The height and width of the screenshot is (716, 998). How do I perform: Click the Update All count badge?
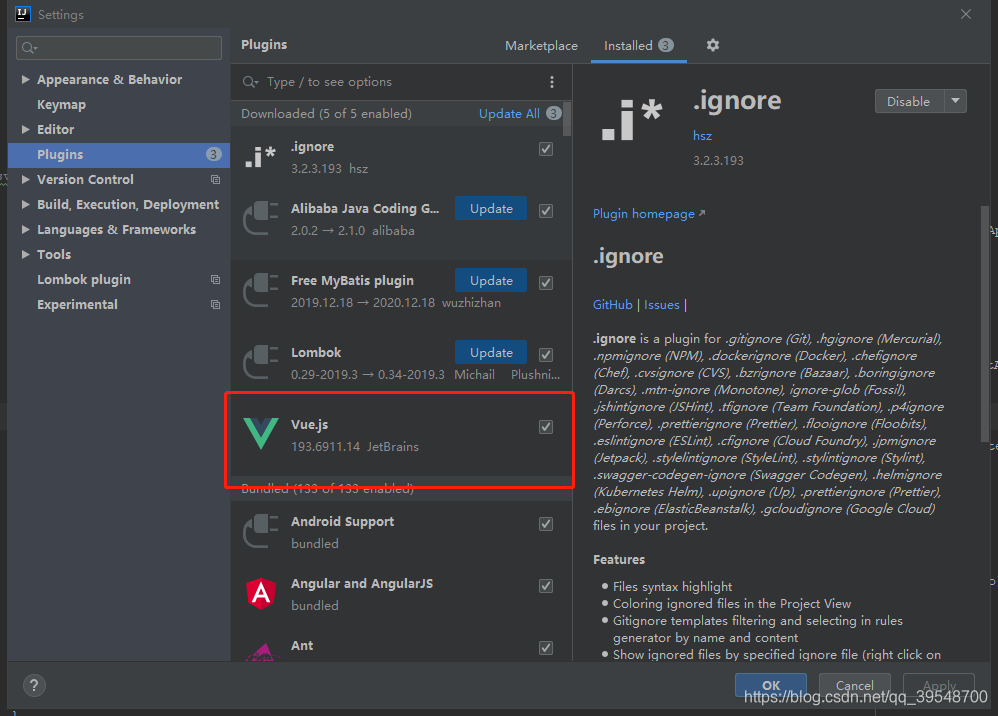(x=554, y=113)
